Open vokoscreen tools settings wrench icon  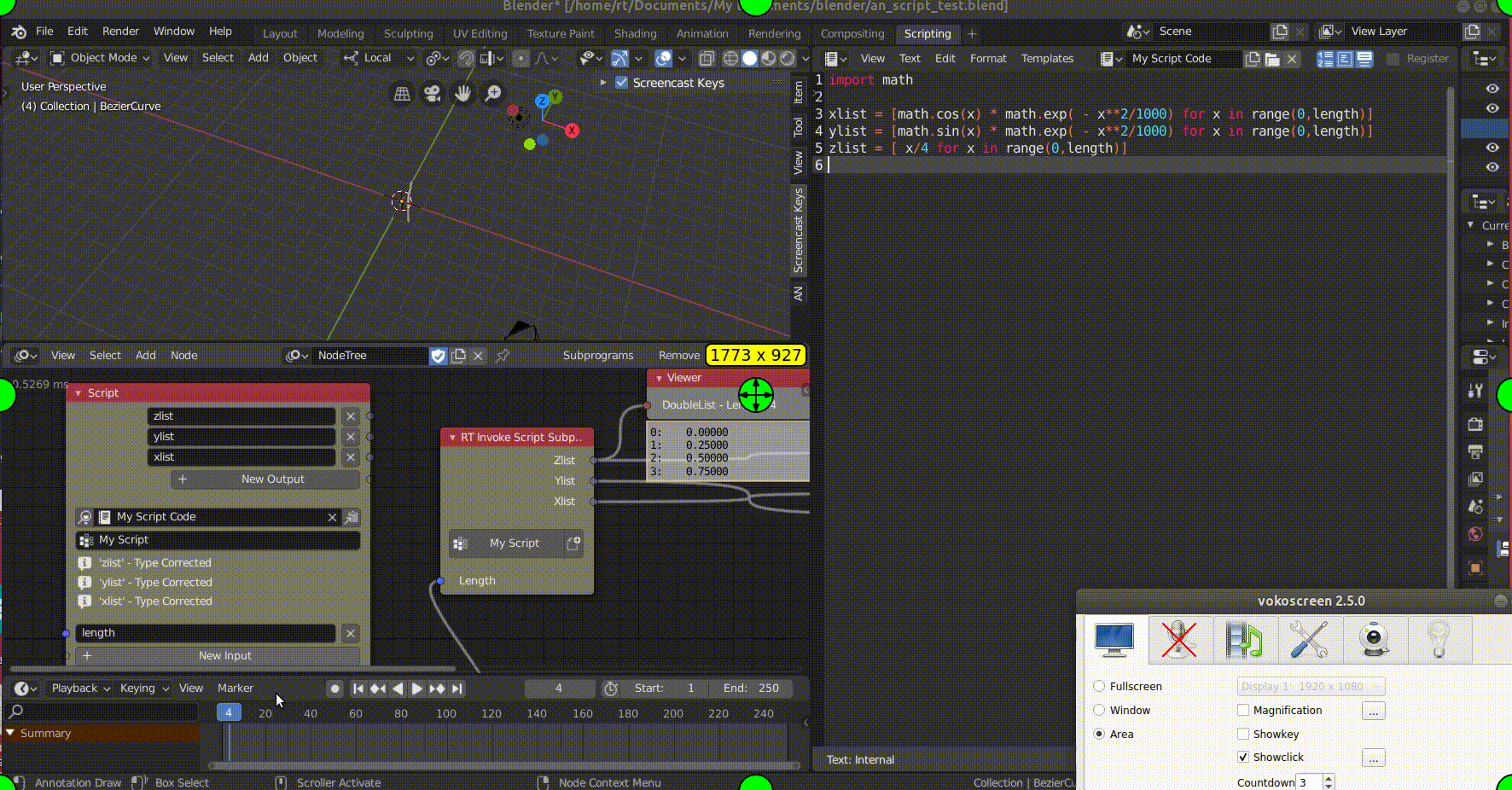point(1309,640)
